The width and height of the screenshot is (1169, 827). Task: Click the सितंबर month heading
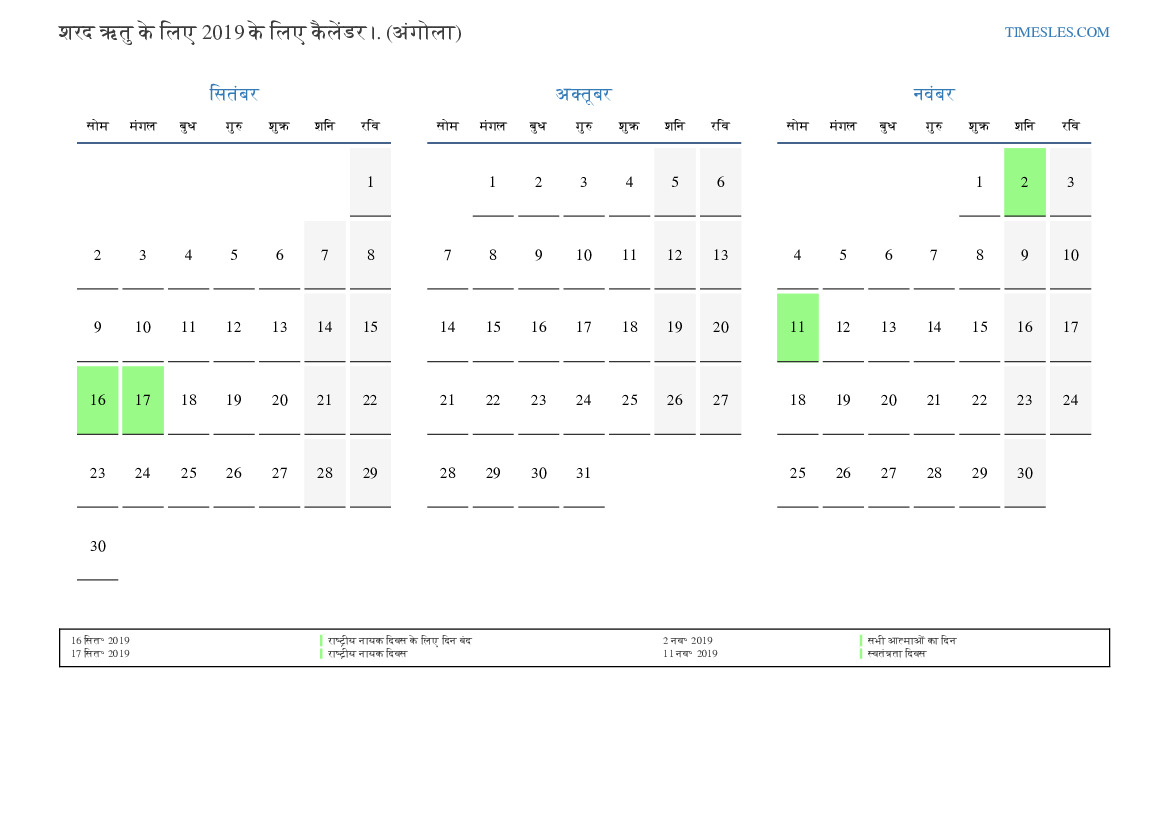[x=233, y=94]
